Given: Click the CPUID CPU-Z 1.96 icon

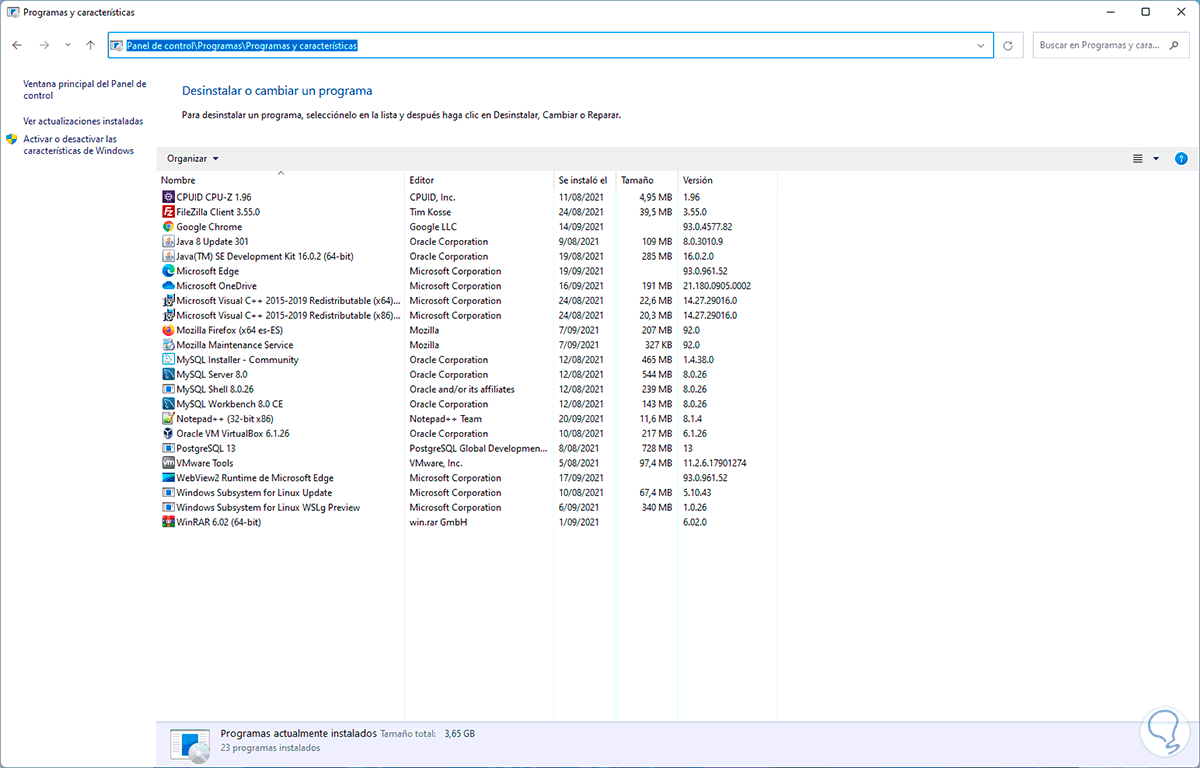Looking at the screenshot, I should 168,197.
